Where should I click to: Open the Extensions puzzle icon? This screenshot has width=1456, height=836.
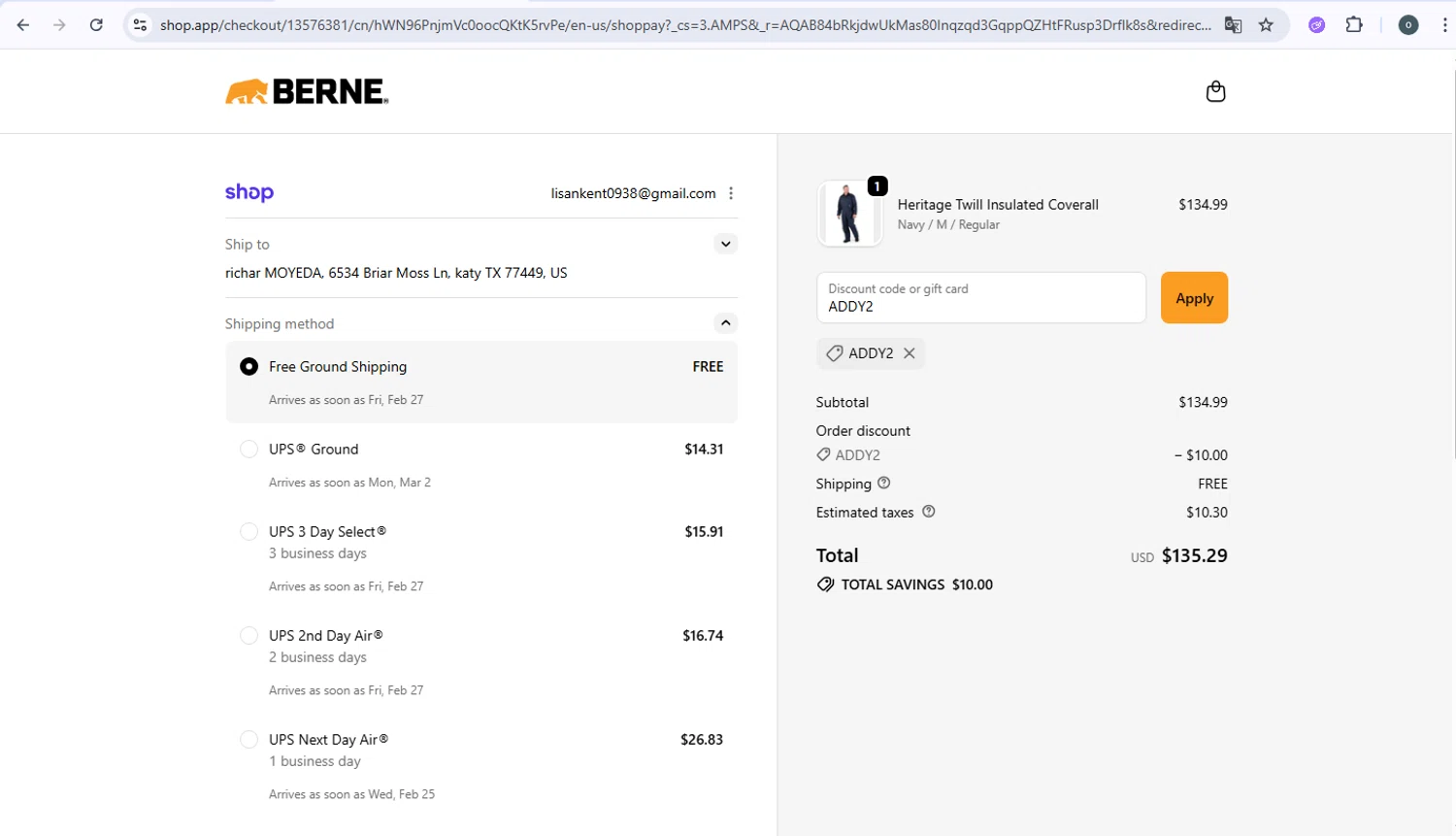coord(1354,25)
